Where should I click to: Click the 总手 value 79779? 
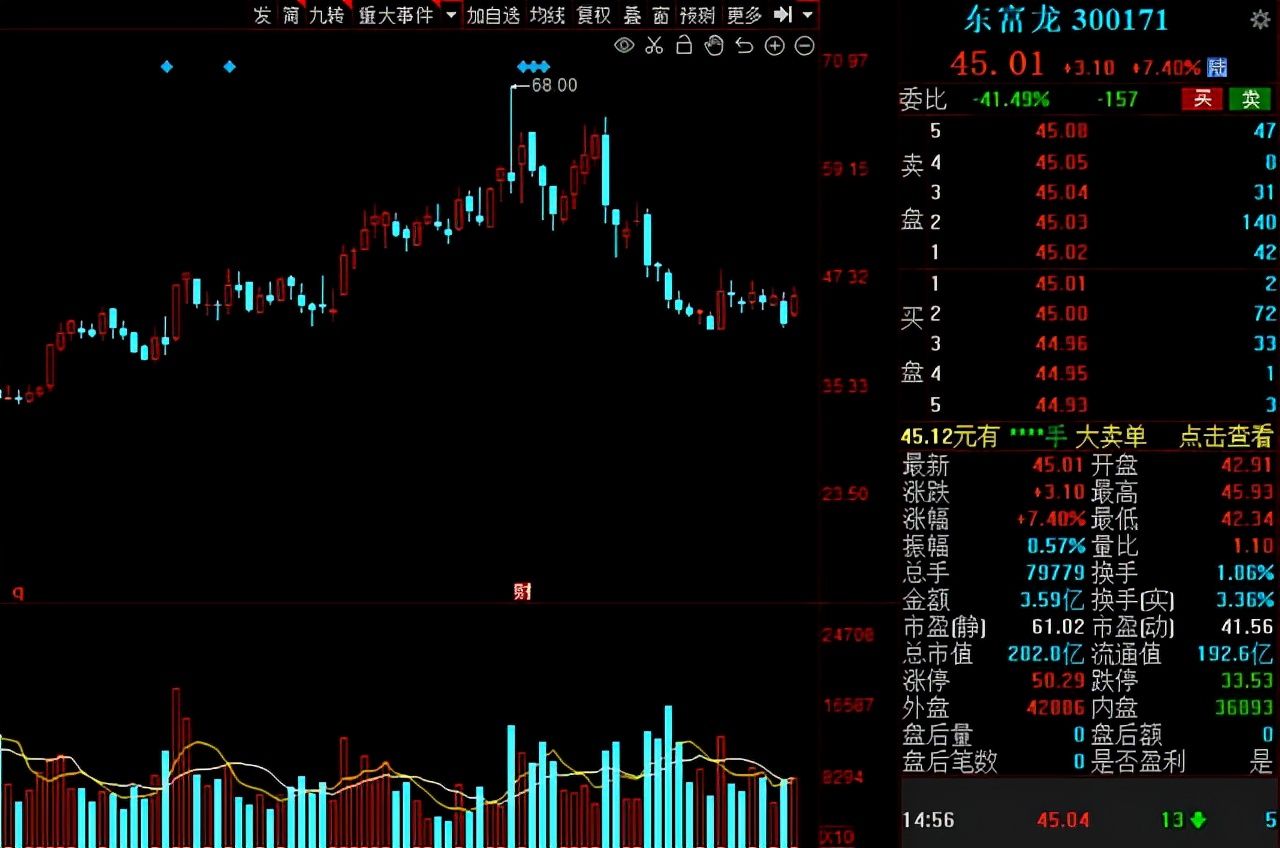pyautogui.click(x=1054, y=573)
